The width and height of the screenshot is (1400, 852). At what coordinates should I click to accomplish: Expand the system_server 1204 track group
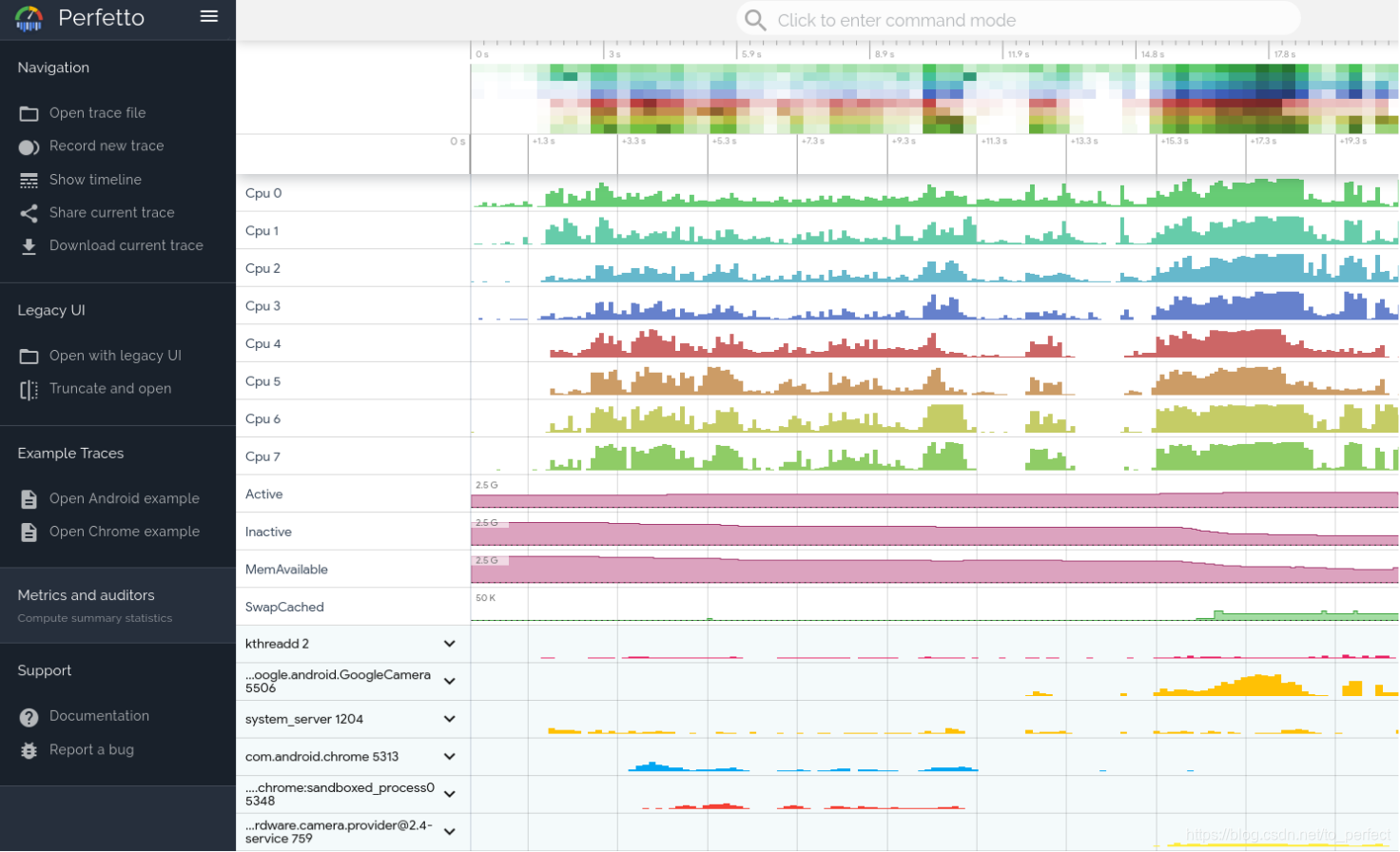[x=450, y=719]
